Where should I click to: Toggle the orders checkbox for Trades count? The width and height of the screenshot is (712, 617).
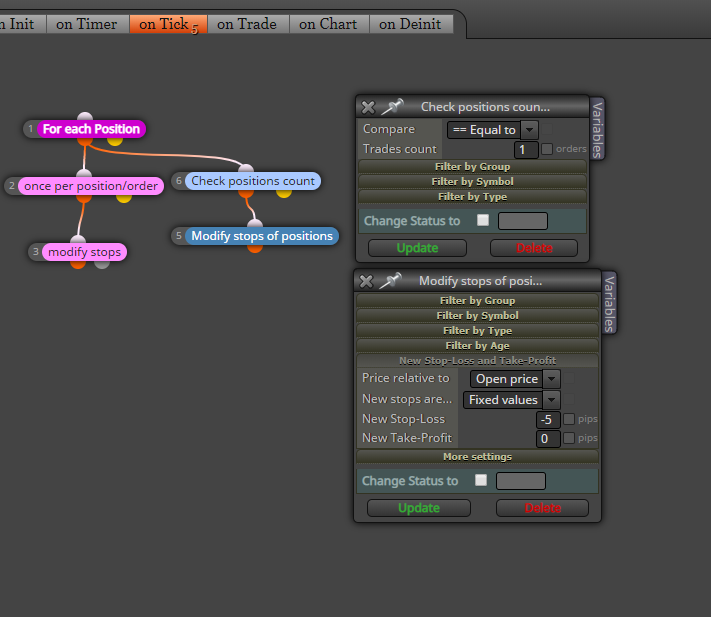click(547, 149)
